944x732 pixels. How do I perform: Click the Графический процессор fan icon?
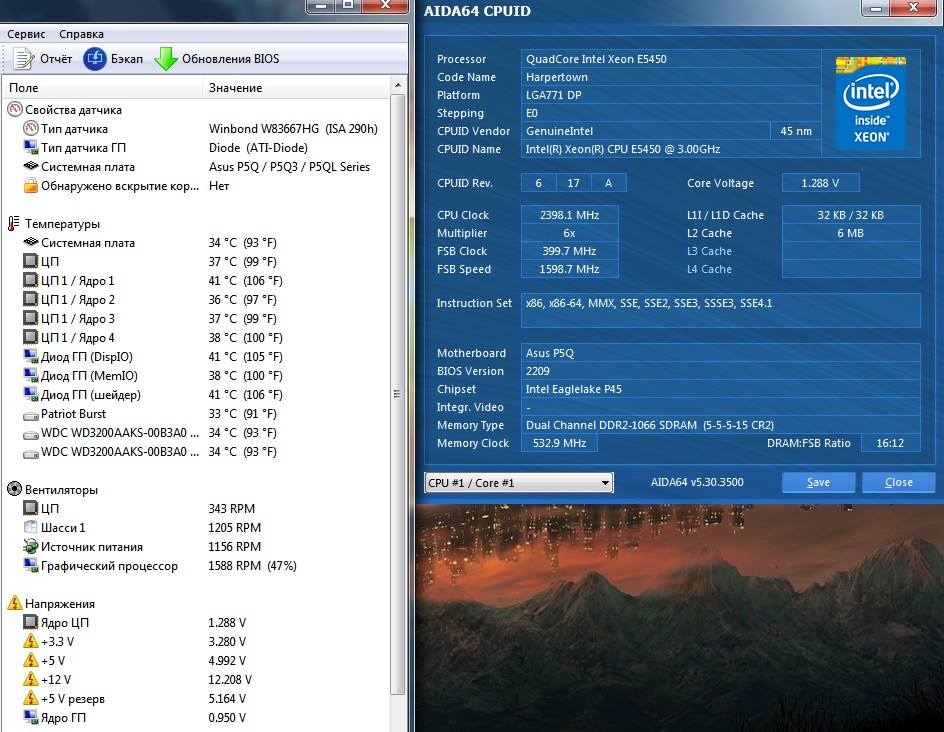[31, 565]
